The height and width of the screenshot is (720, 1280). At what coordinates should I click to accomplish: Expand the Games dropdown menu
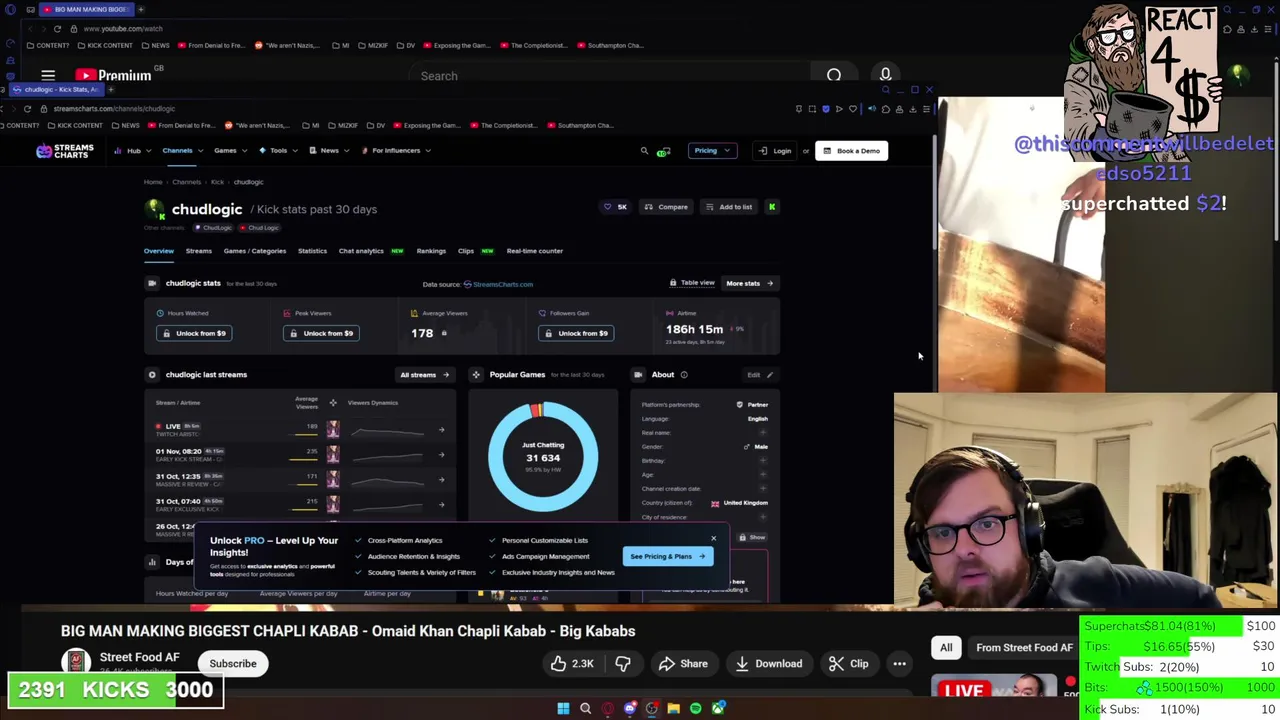[x=230, y=150]
